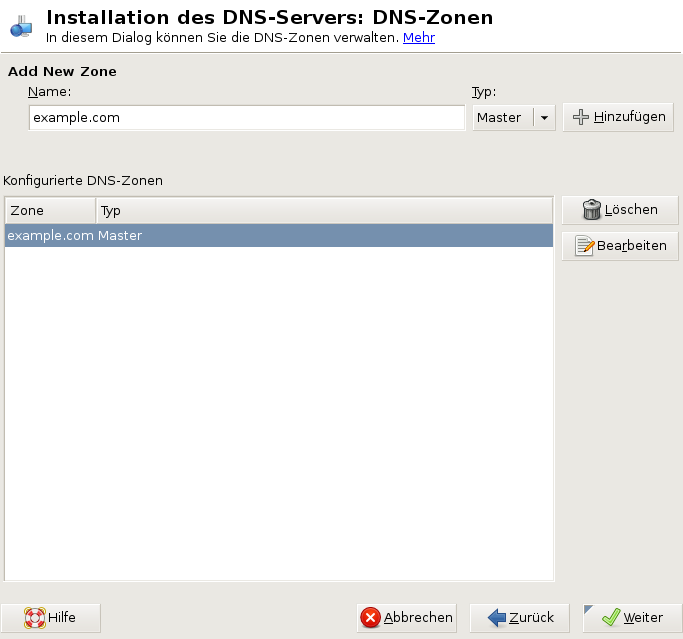
Task: Click the red X Abbrechen icon
Action: point(371,618)
